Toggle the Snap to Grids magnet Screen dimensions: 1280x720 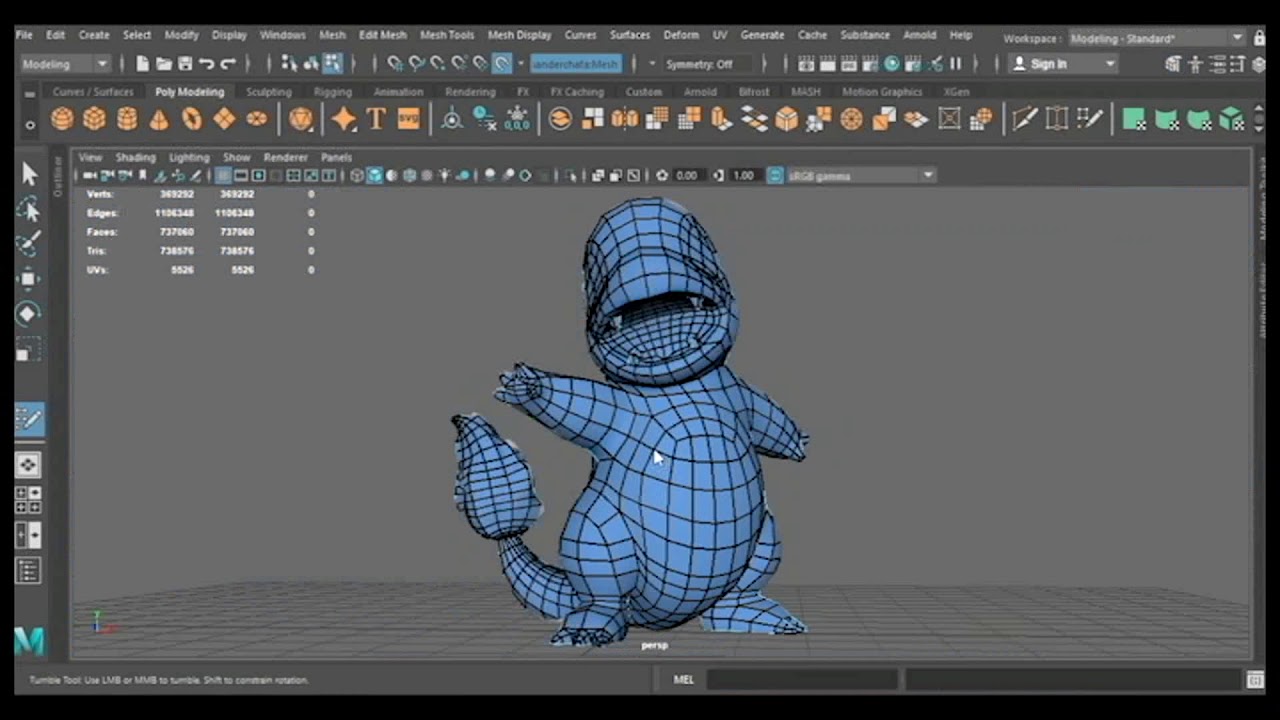(395, 64)
